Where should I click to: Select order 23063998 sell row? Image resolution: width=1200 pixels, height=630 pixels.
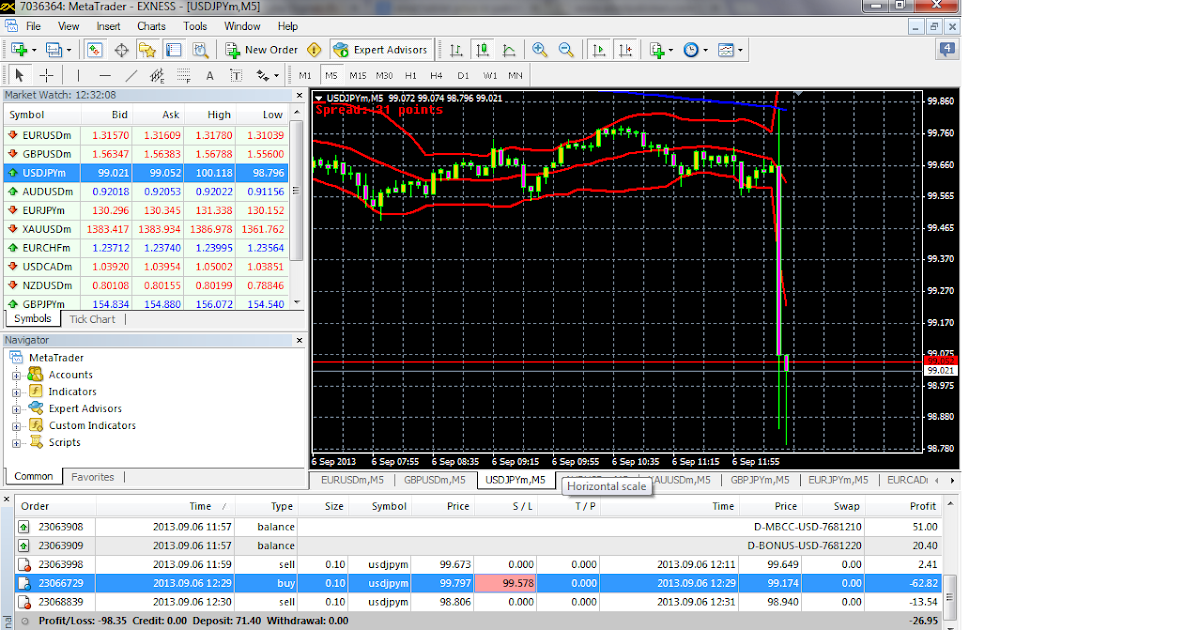click(478, 564)
